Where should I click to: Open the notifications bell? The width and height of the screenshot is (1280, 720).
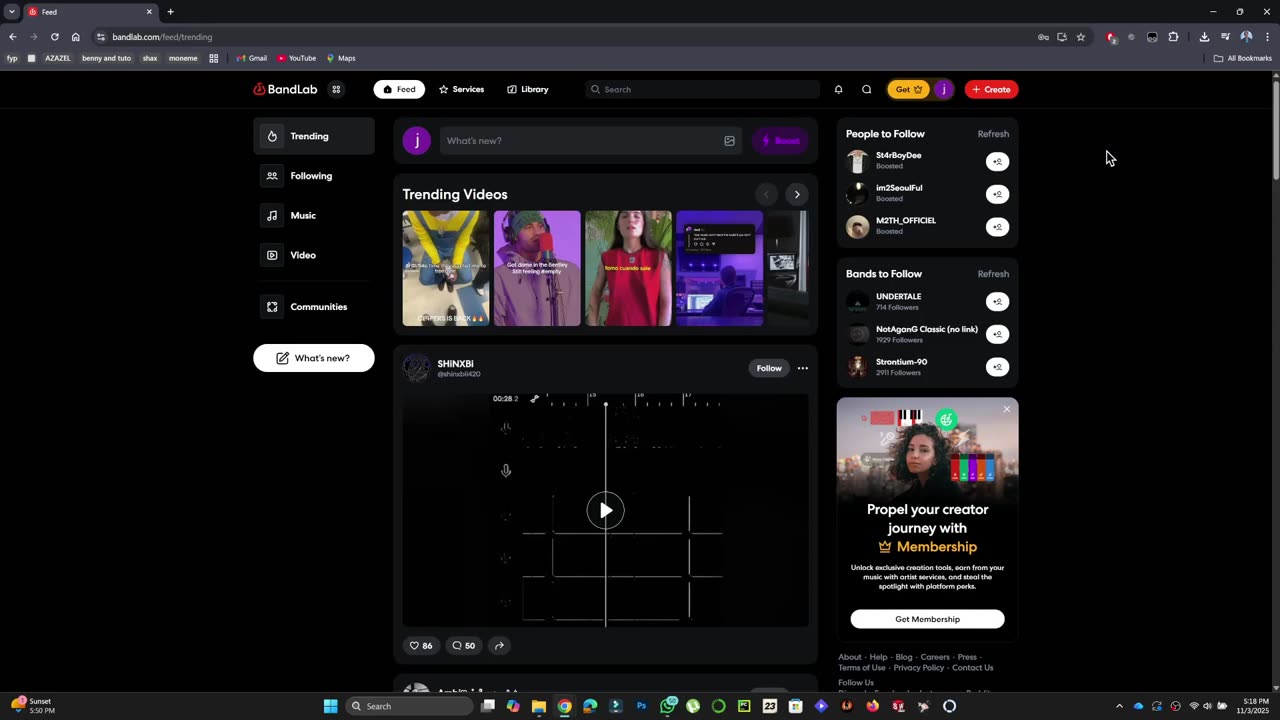[x=838, y=89]
